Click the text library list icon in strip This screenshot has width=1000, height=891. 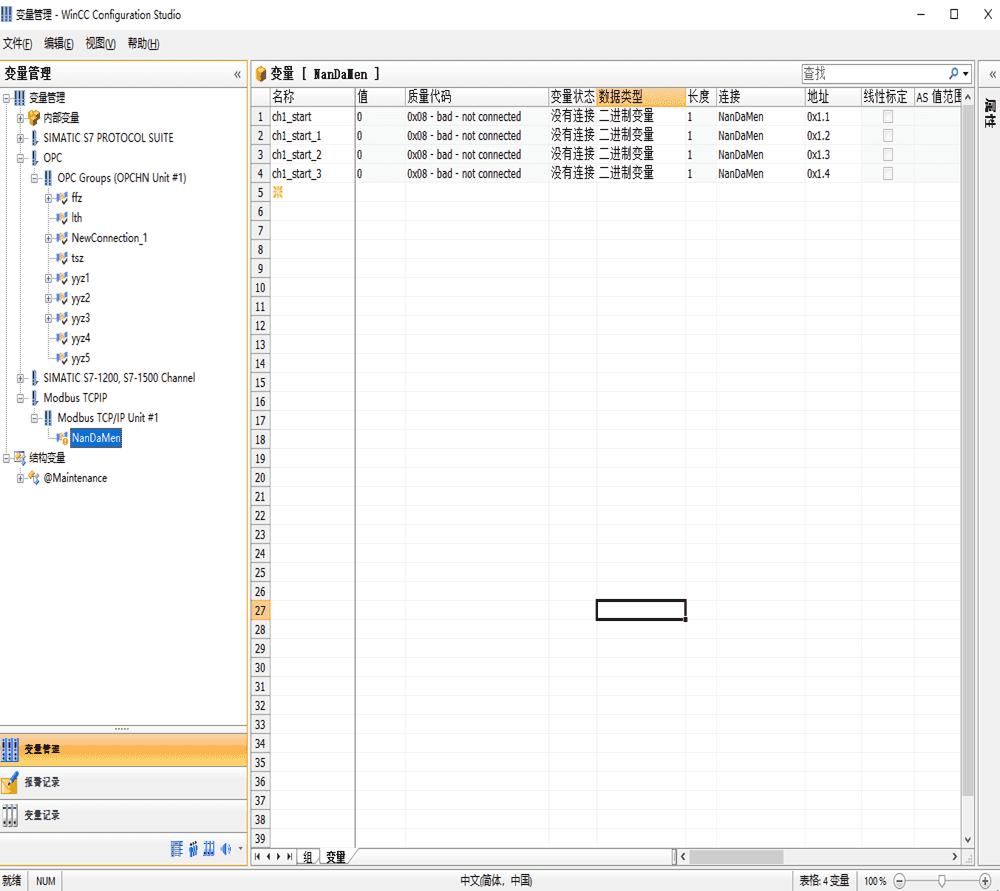pyautogui.click(x=177, y=849)
